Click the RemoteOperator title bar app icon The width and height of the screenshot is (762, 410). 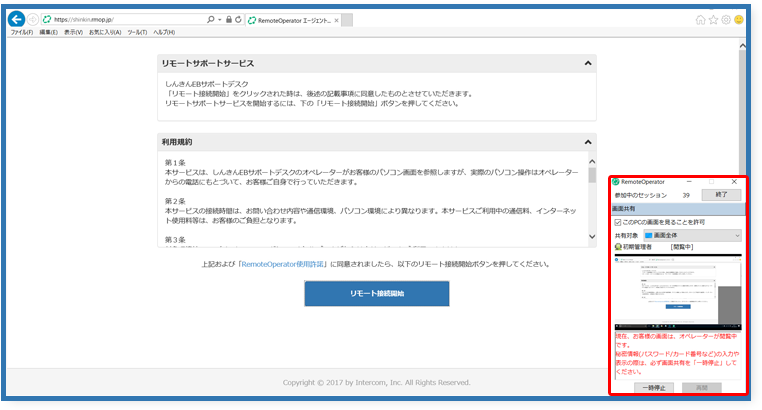click(616, 182)
